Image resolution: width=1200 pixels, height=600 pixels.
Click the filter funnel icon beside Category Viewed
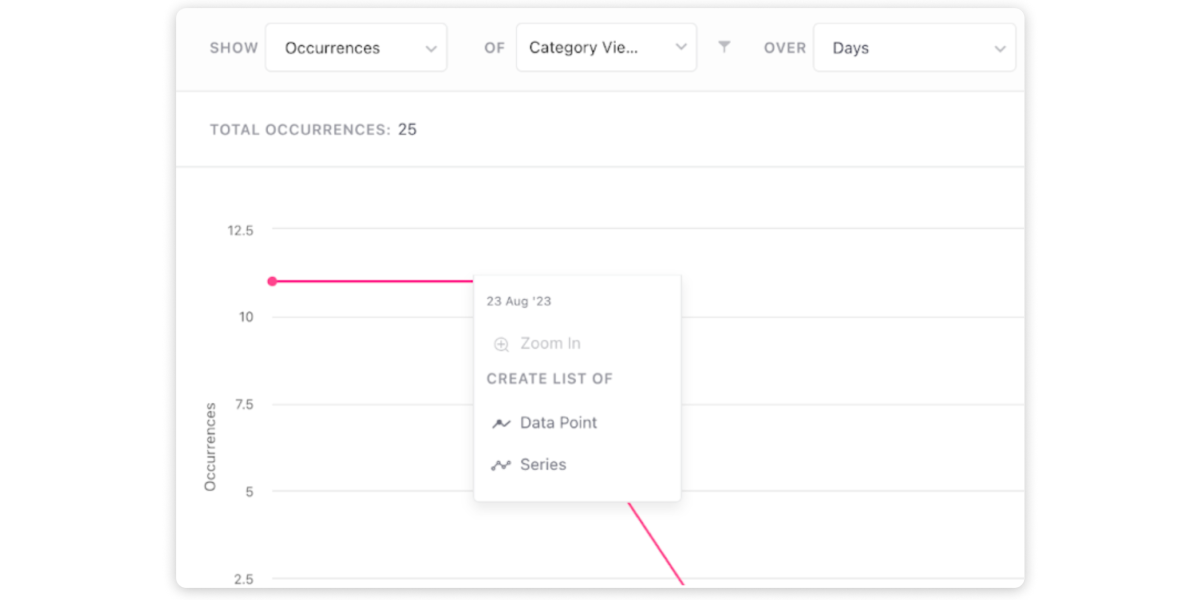725,47
